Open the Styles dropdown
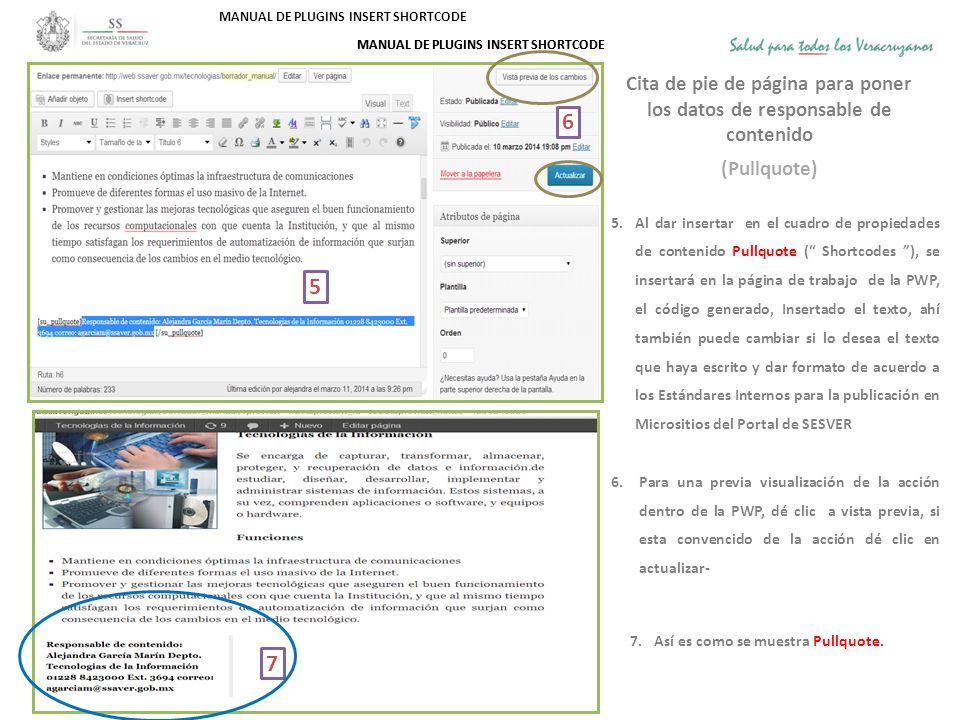 (x=65, y=142)
